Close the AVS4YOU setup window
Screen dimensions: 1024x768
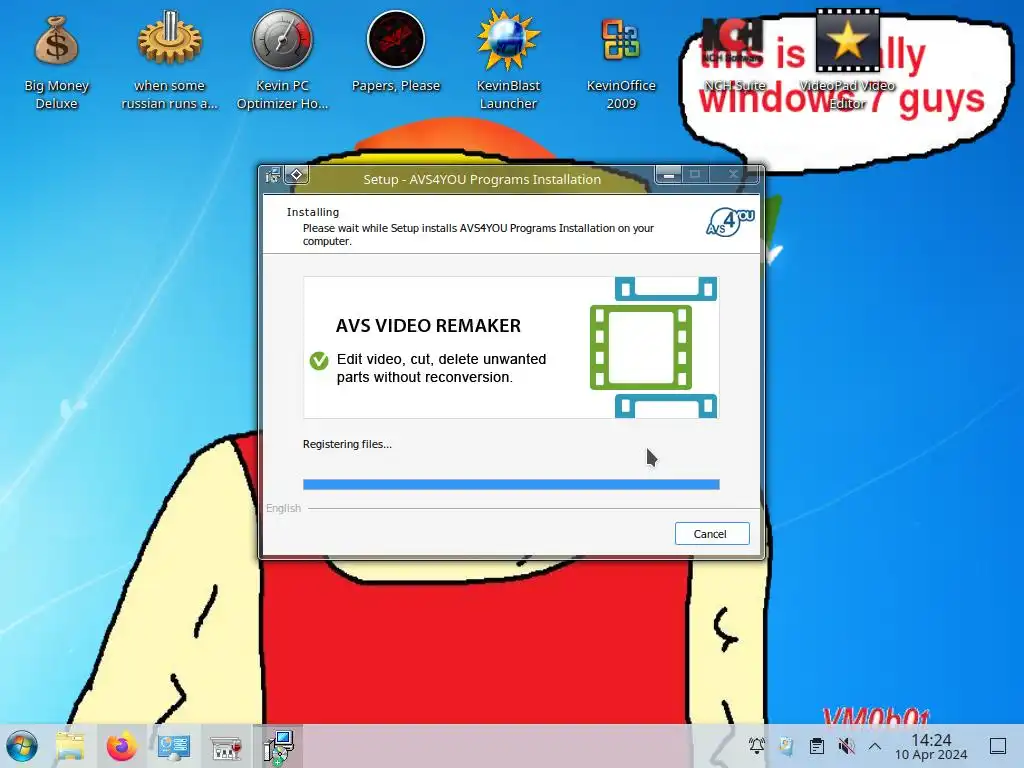point(733,174)
